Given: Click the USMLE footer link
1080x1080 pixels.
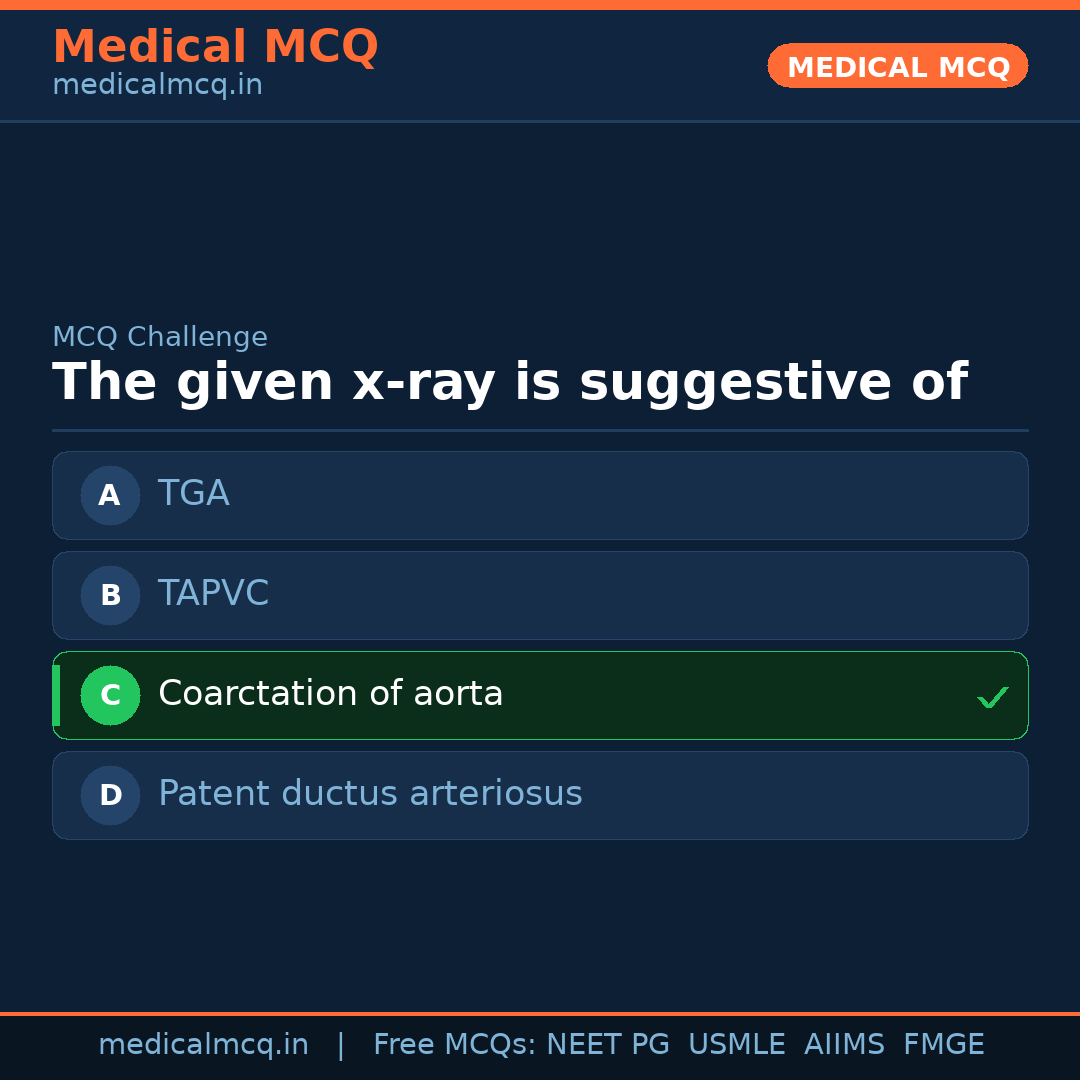Looking at the screenshot, I should click(737, 1044).
